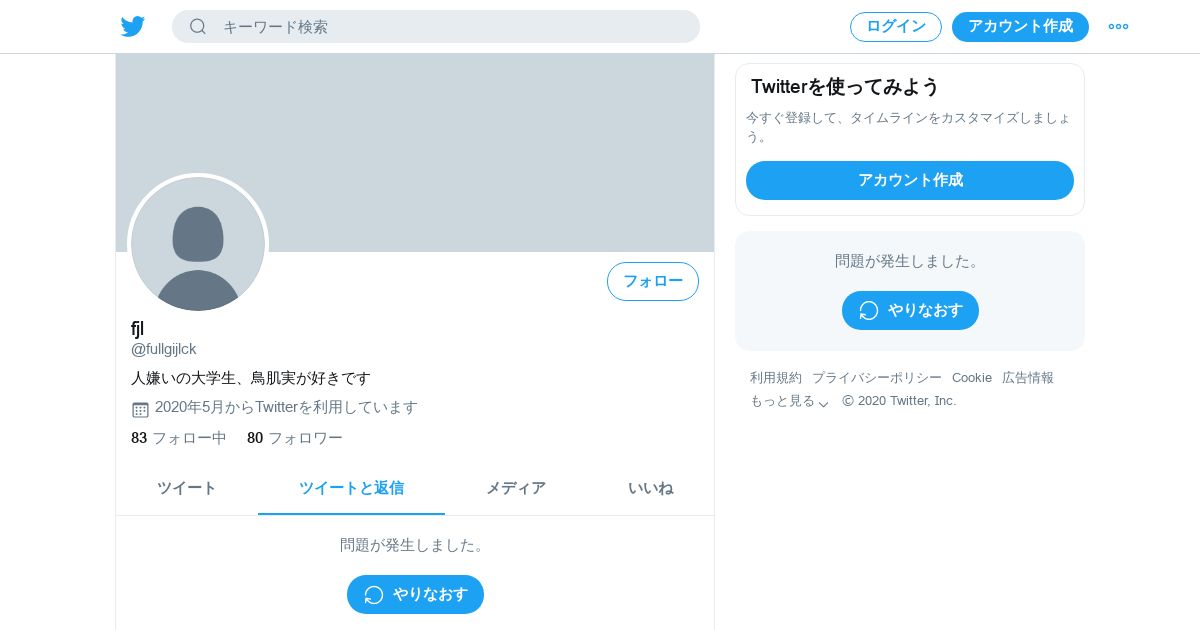Open the メディア tab
This screenshot has height=630, width=1200.
tap(516, 489)
